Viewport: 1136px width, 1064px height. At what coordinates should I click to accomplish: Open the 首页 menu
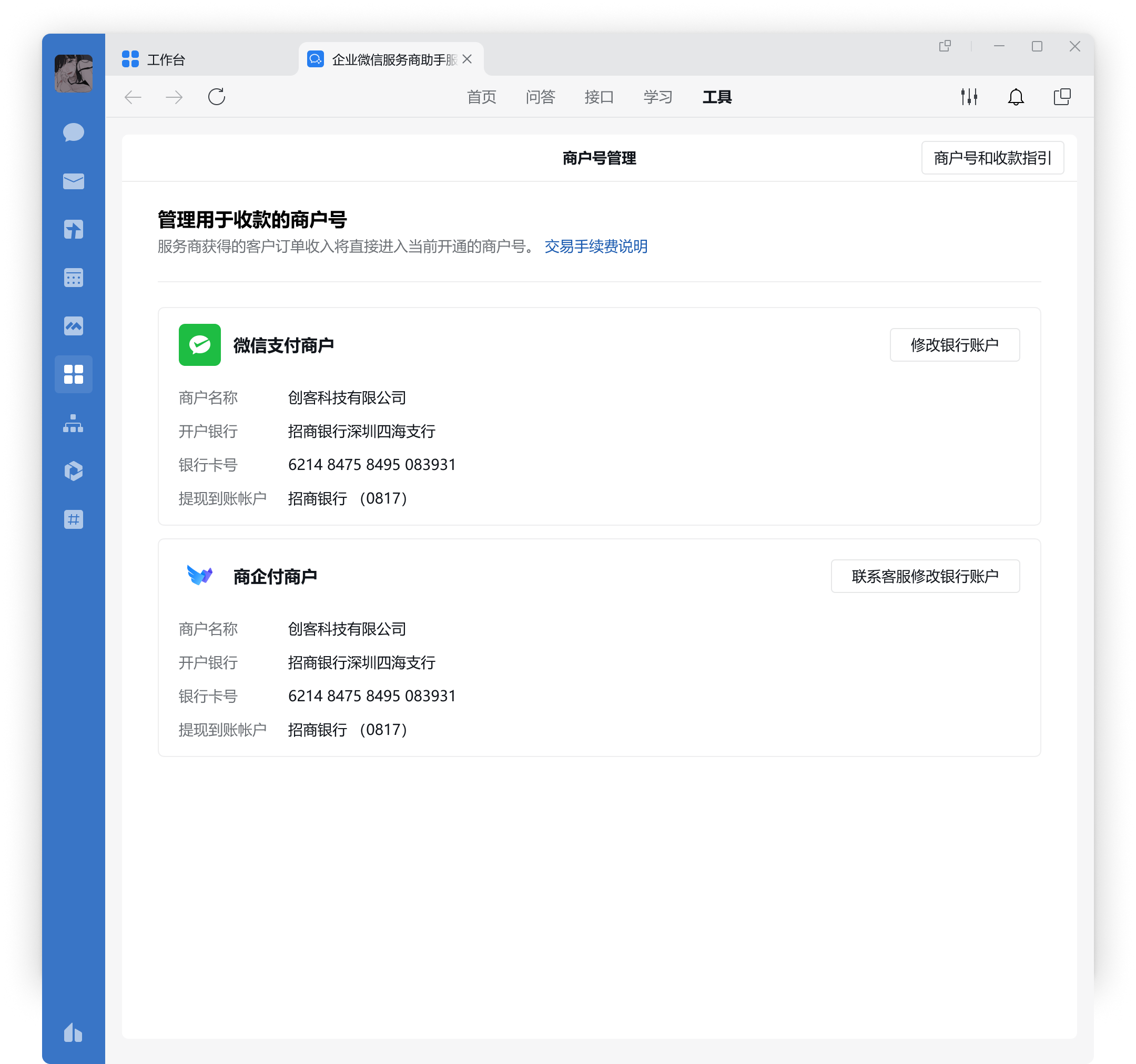(x=481, y=97)
